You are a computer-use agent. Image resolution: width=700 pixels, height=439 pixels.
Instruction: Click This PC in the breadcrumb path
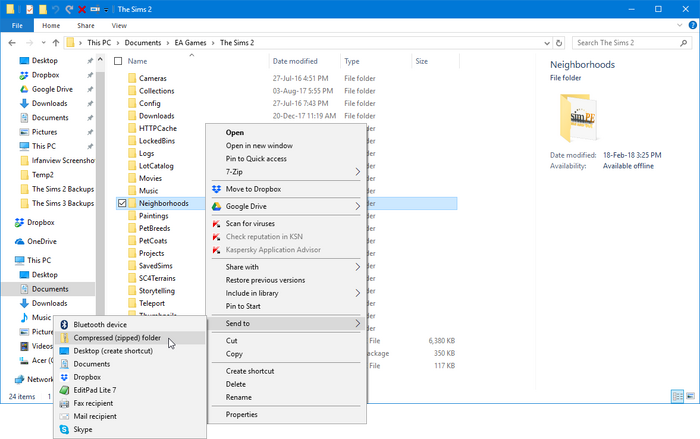point(99,43)
